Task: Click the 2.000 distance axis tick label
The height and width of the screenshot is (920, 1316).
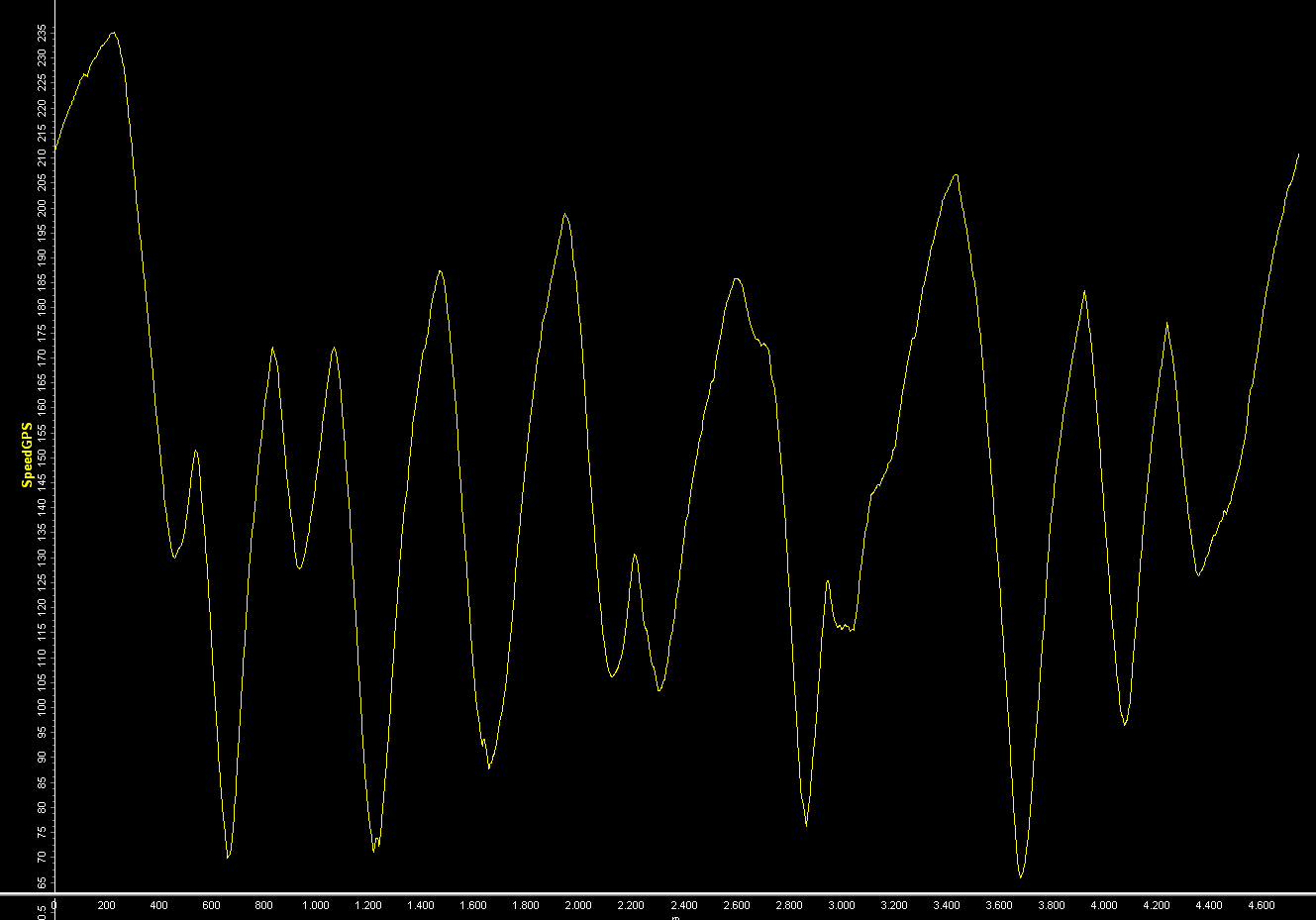Action: point(577,905)
